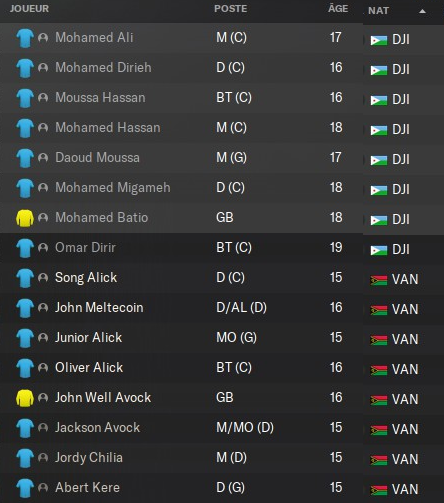
Task: Sort by the POSTE column header
Action: point(231,8)
